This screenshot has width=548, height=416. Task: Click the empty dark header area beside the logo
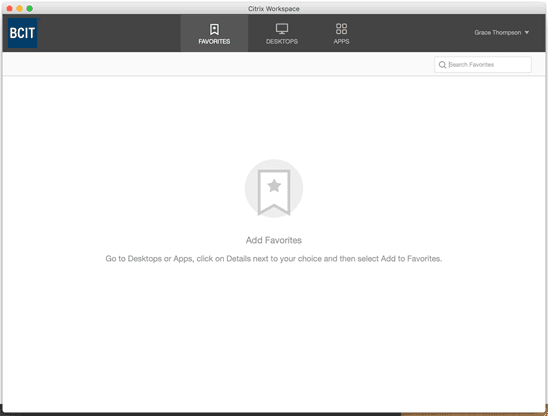[x=109, y=33]
